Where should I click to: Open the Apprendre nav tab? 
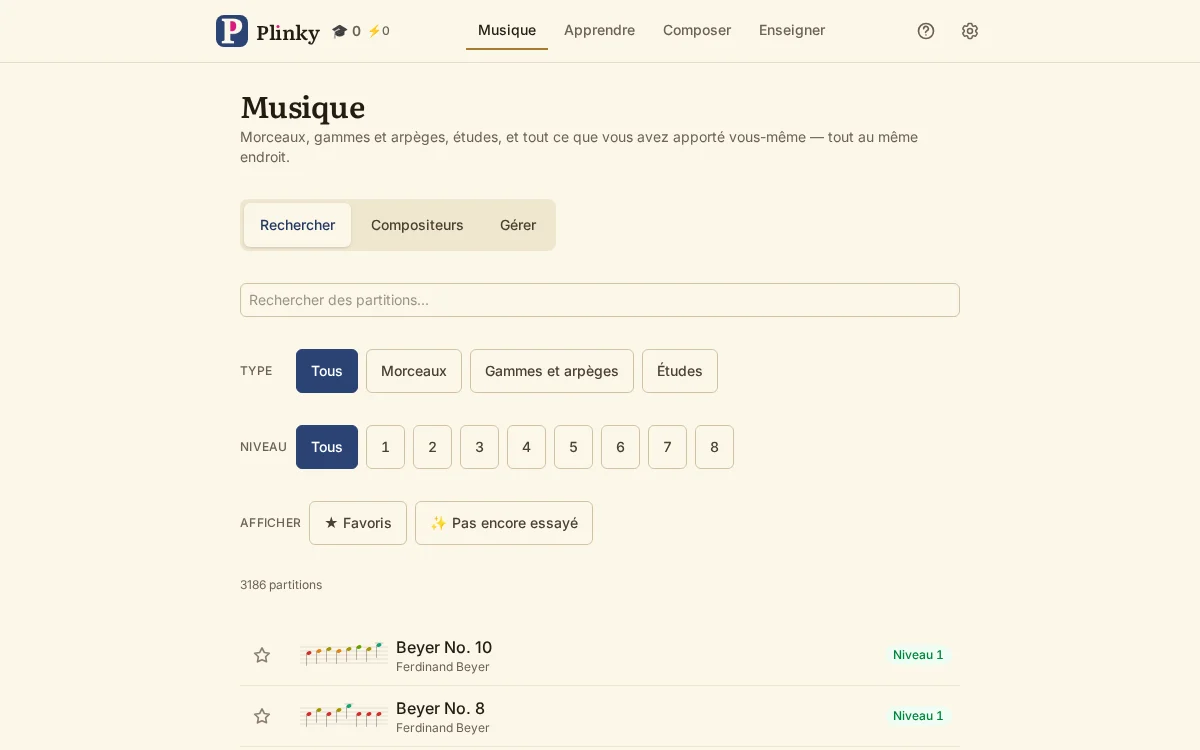click(599, 30)
